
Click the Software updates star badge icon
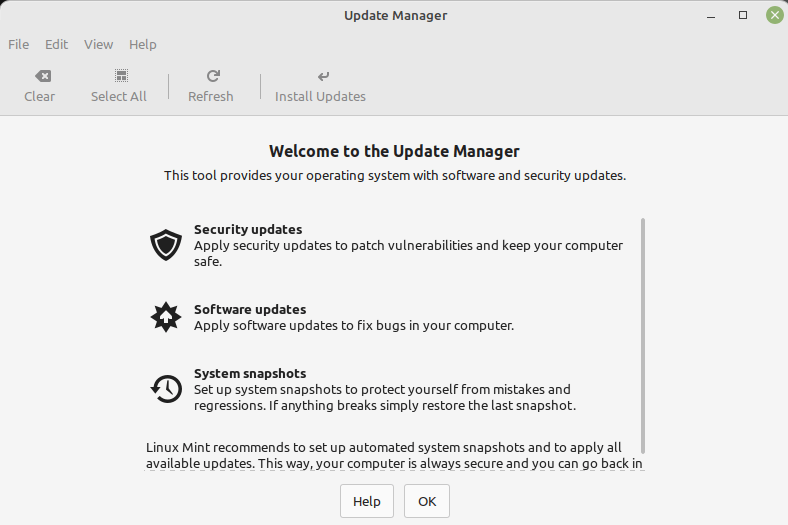coord(166,317)
